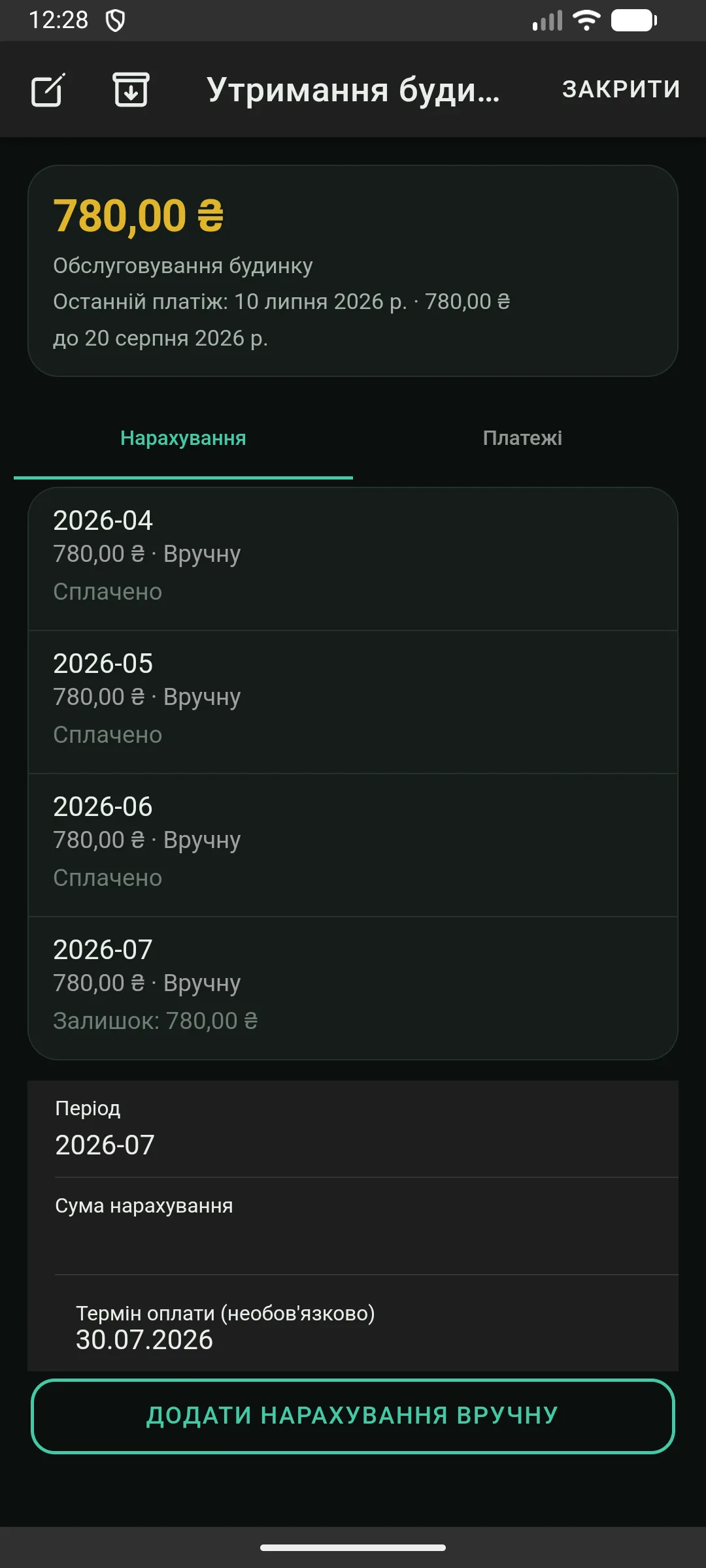Open the Термін оплати date picker

coord(353,1324)
